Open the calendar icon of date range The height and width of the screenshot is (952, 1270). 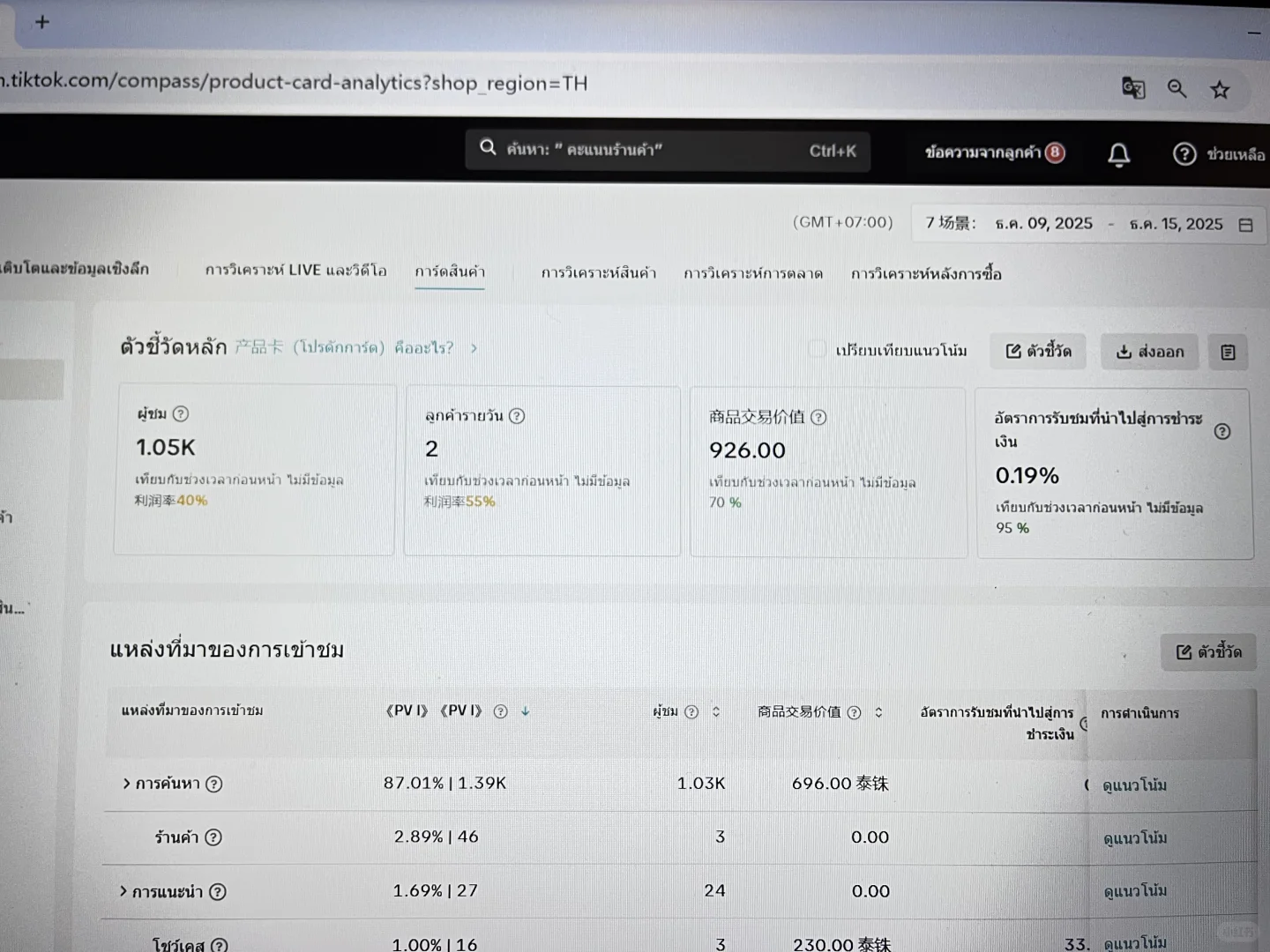point(1245,225)
